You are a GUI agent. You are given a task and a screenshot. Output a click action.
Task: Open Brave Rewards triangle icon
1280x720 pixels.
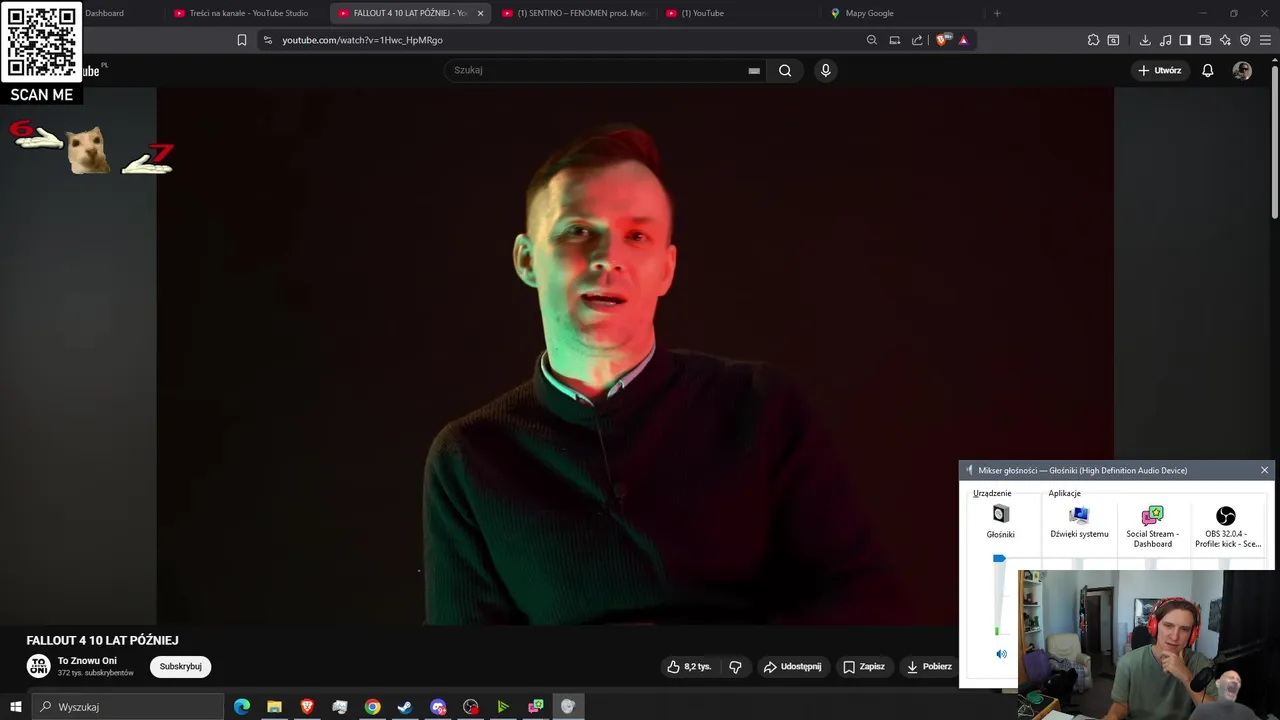click(963, 40)
